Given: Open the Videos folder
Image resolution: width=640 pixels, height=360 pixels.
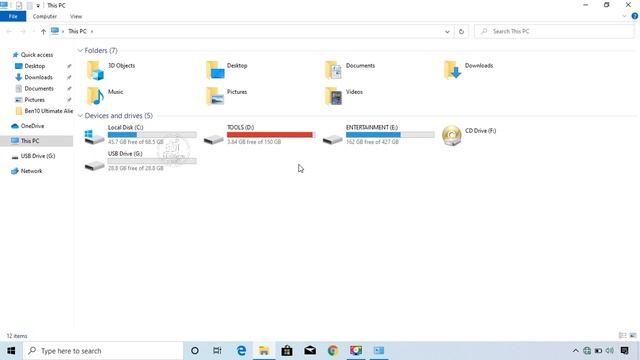Looking at the screenshot, I should coord(344,96).
